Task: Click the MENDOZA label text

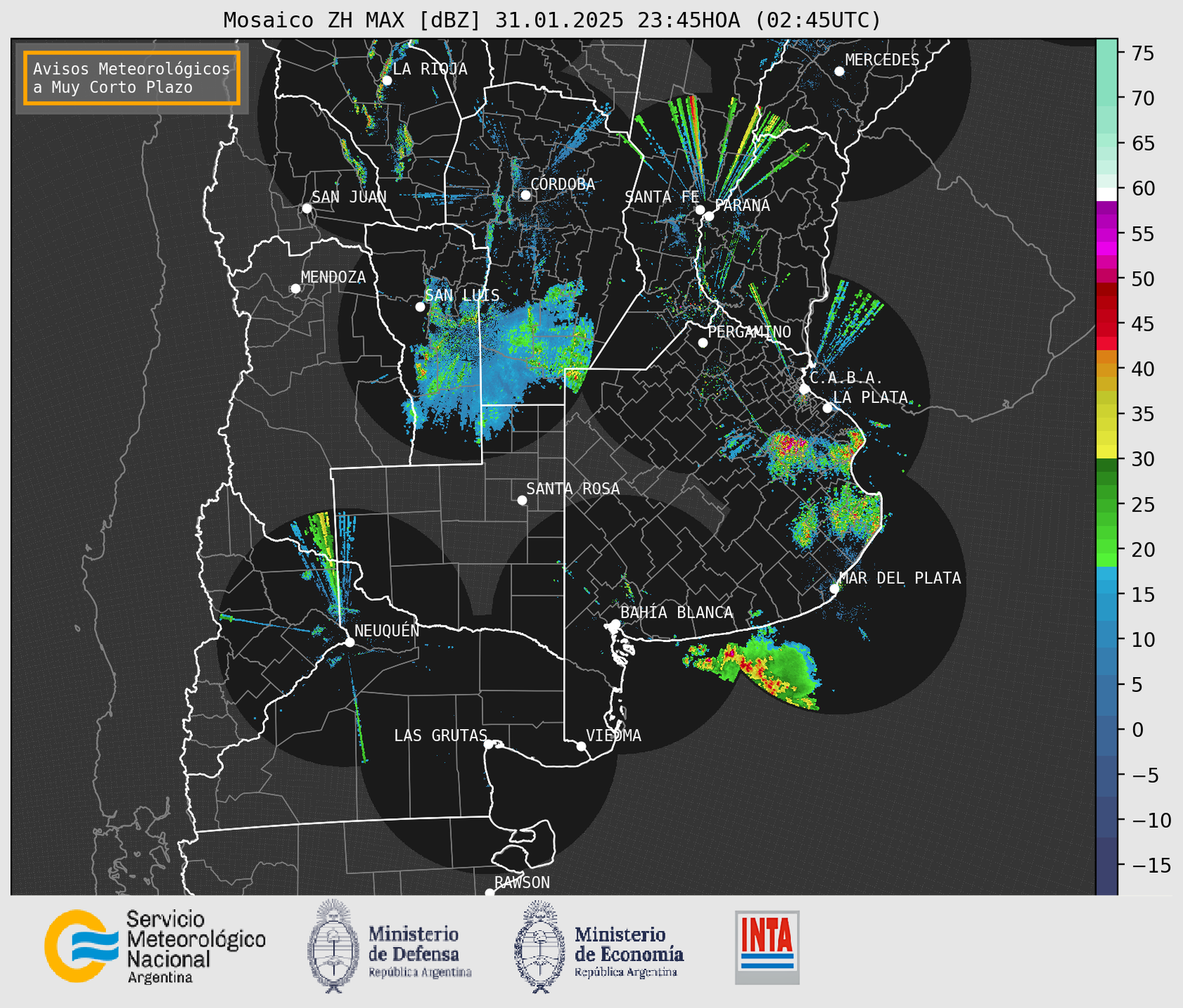Action: click(333, 277)
